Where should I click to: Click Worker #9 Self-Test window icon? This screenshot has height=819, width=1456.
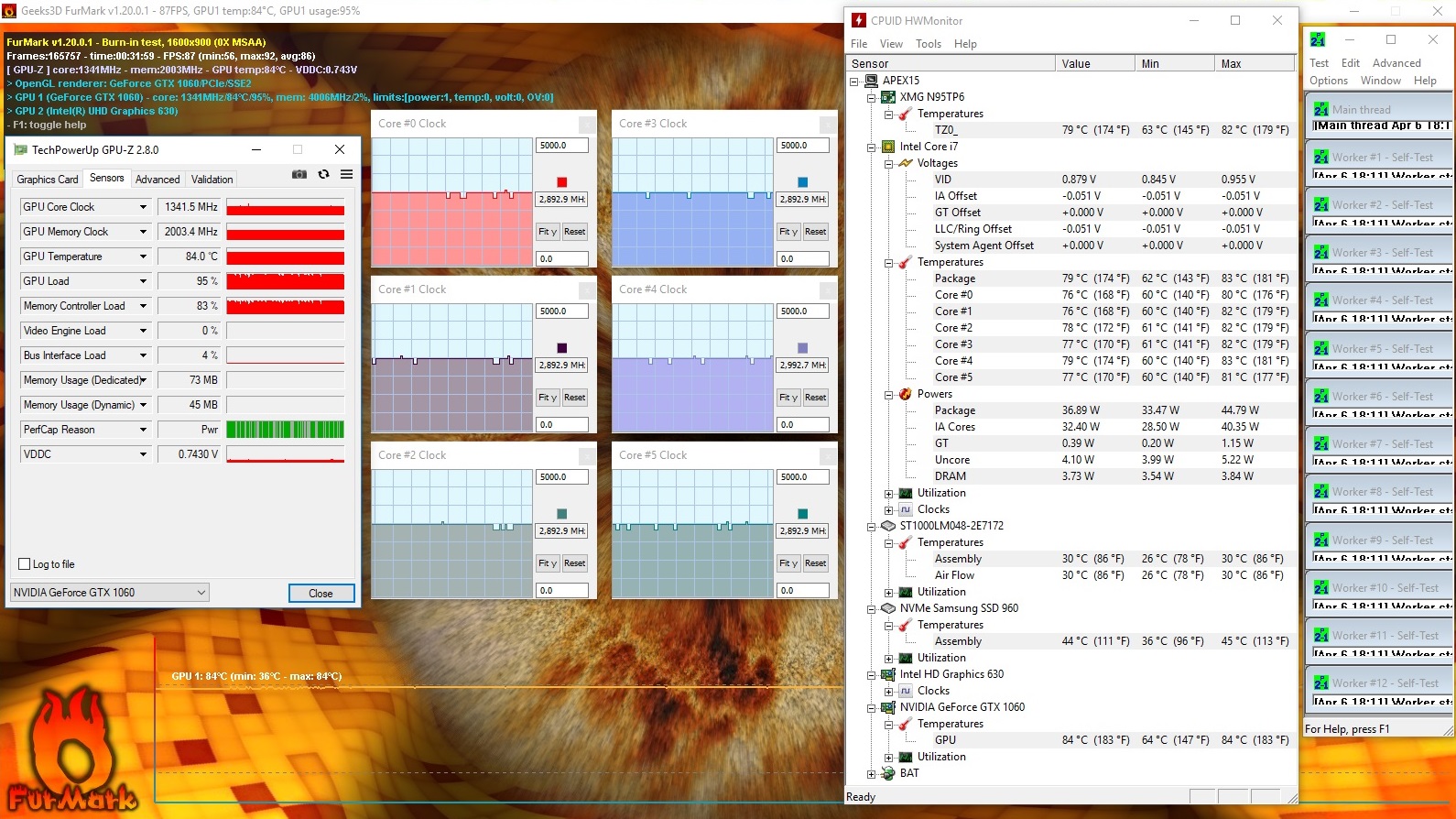point(1320,540)
